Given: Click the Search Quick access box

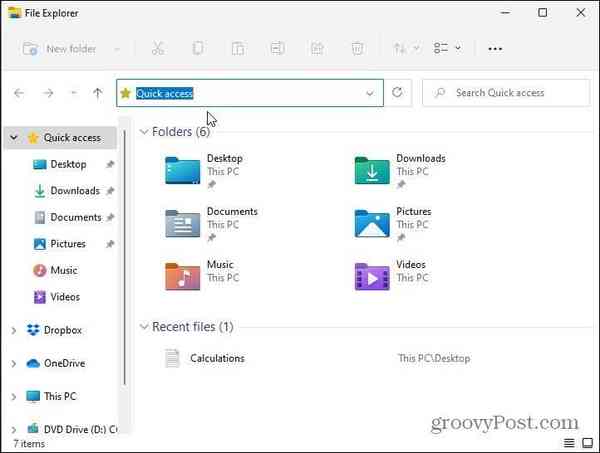Looking at the screenshot, I should (506, 93).
